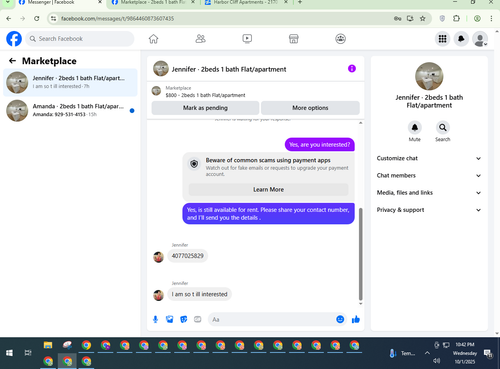Choose a GIF from the GIF icon
The width and height of the screenshot is (500, 369).
point(198,319)
